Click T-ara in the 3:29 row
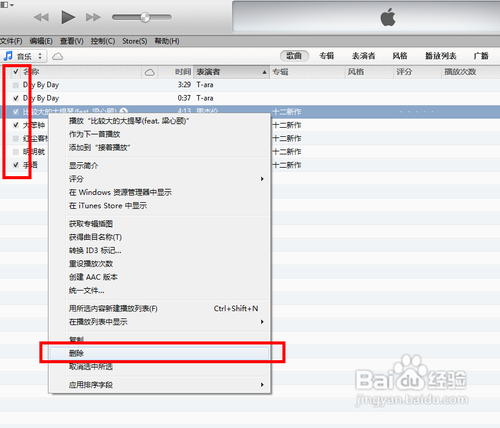 pyautogui.click(x=205, y=85)
